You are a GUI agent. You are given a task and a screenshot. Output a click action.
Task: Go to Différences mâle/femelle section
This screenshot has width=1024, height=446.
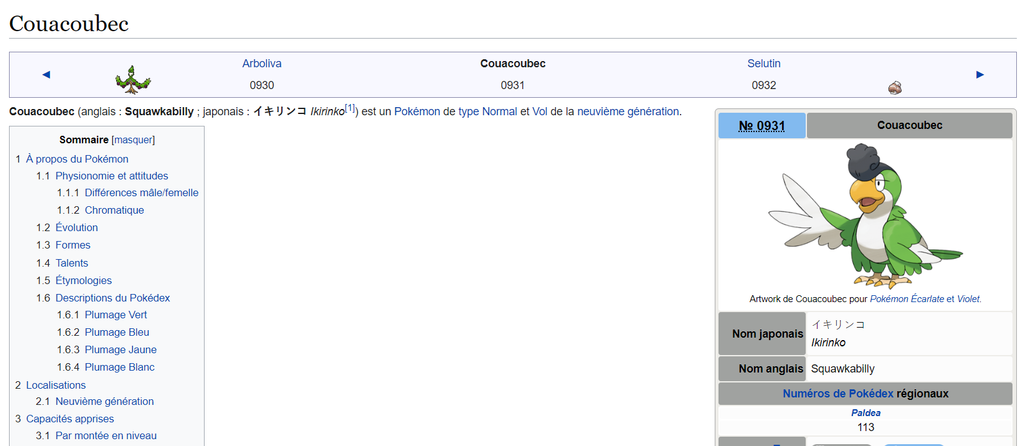pyautogui.click(x=142, y=193)
